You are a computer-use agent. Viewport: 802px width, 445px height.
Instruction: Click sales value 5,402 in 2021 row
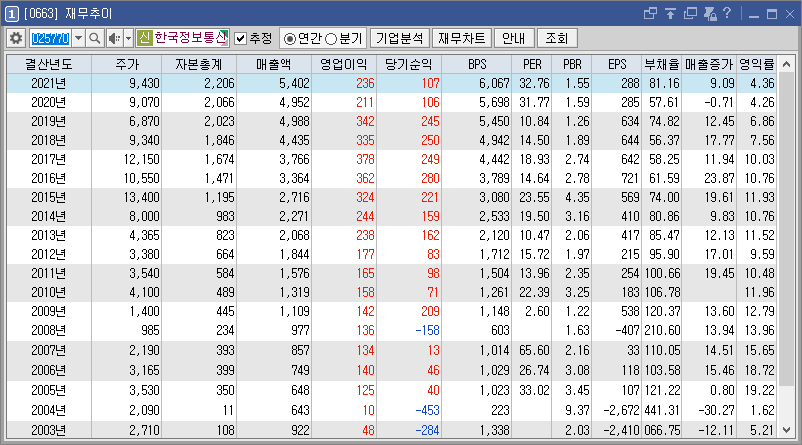point(294,83)
